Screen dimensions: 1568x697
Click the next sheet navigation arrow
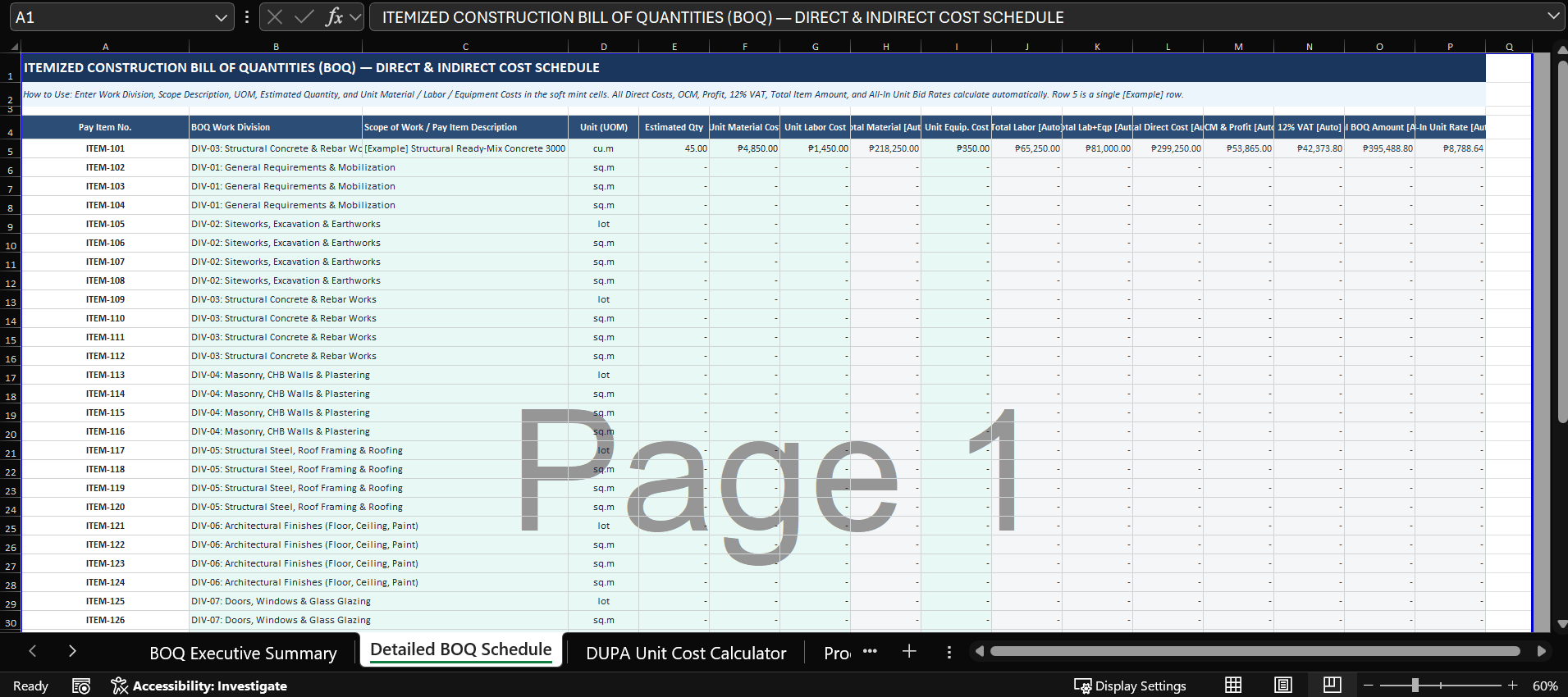[72, 651]
